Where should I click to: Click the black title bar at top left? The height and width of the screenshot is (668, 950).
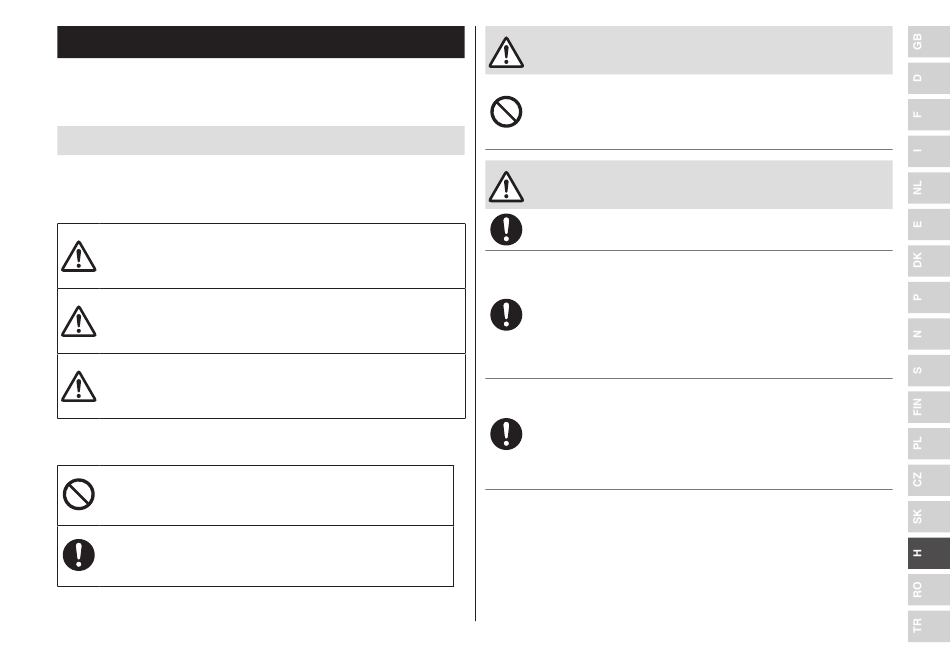(x=261, y=42)
